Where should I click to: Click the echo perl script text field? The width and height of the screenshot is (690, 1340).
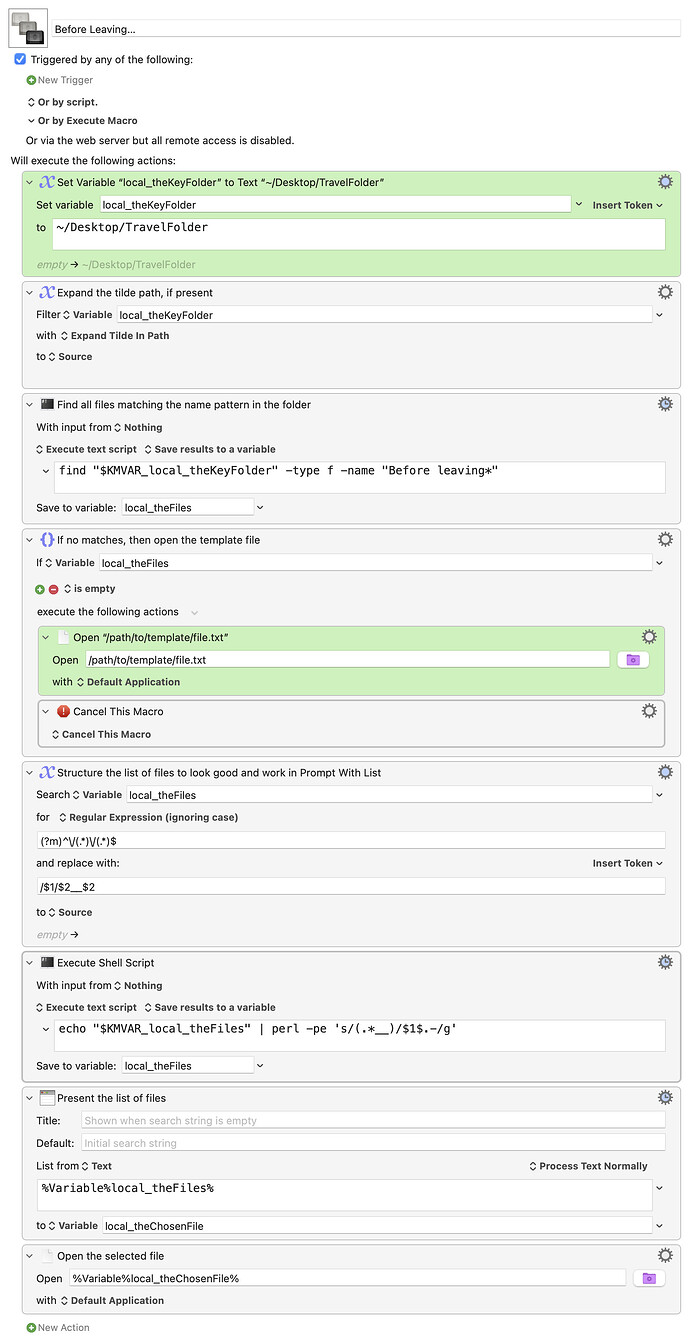coord(360,1035)
